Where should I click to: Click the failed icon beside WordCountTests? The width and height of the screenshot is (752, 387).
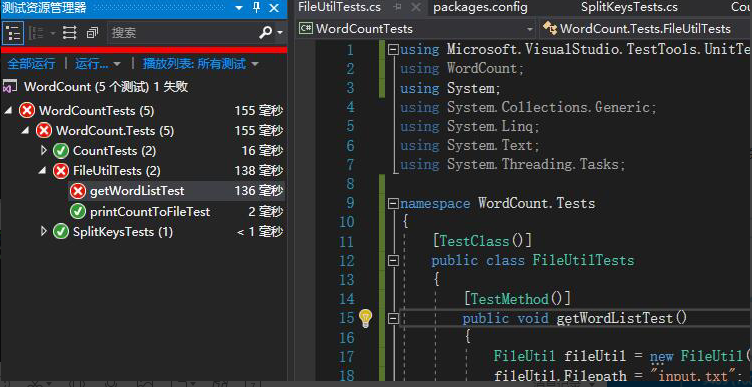coord(27,111)
